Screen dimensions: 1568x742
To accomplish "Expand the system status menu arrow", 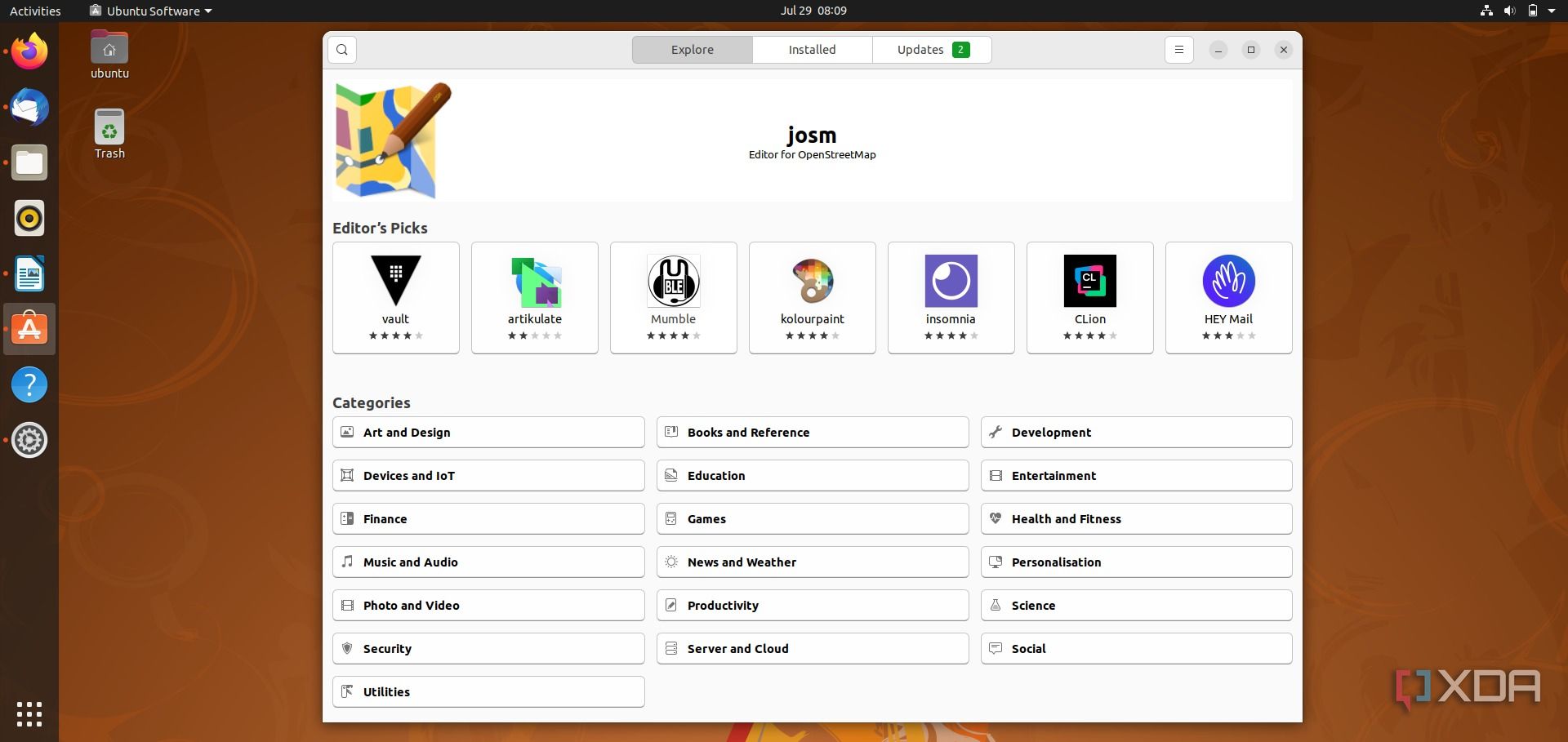I will 1552,11.
